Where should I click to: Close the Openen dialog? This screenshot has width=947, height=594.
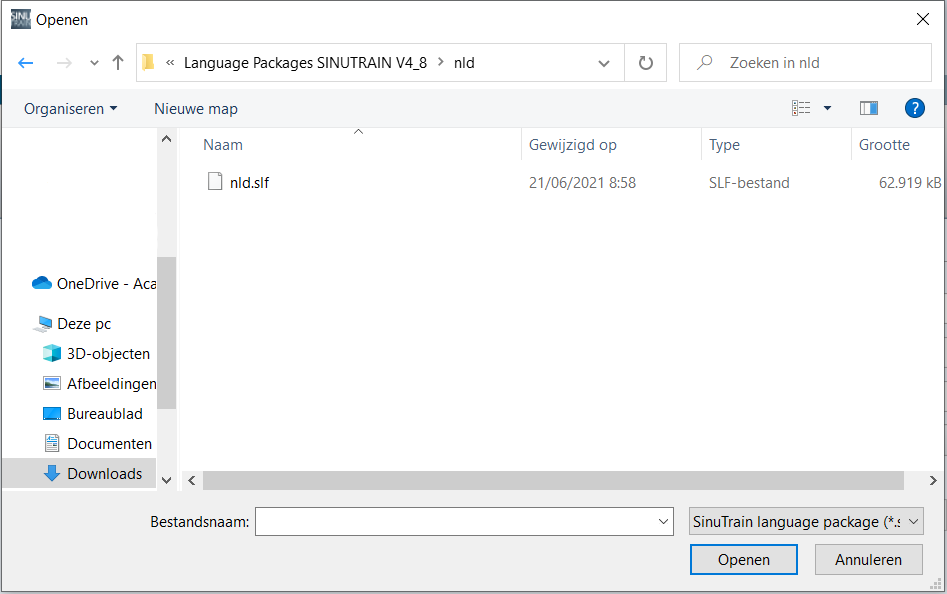[x=923, y=19]
